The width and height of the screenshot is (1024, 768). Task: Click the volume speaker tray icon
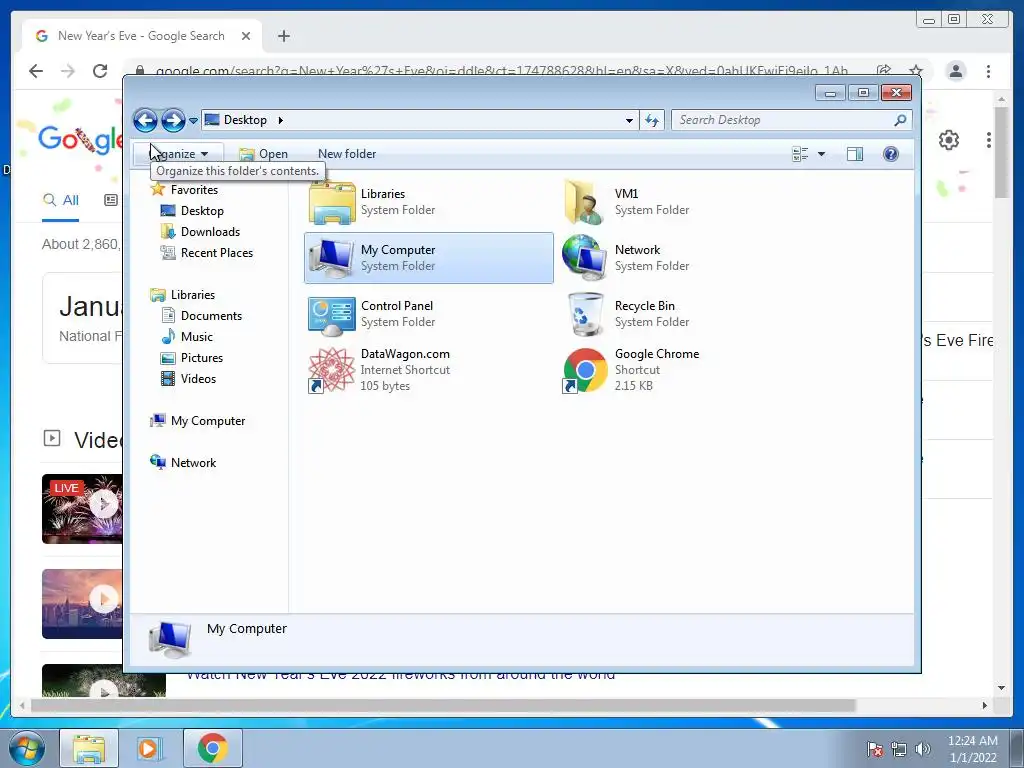[923, 749]
